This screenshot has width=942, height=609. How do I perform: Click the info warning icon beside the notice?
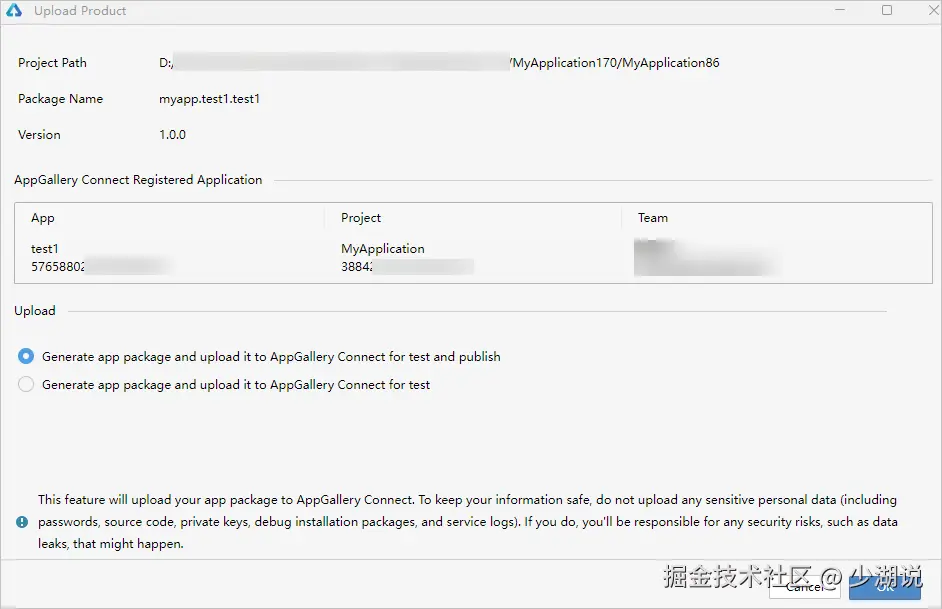point(22,522)
